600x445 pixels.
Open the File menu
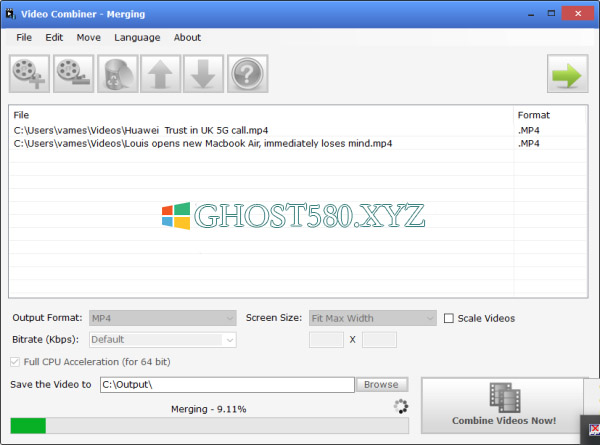24,37
